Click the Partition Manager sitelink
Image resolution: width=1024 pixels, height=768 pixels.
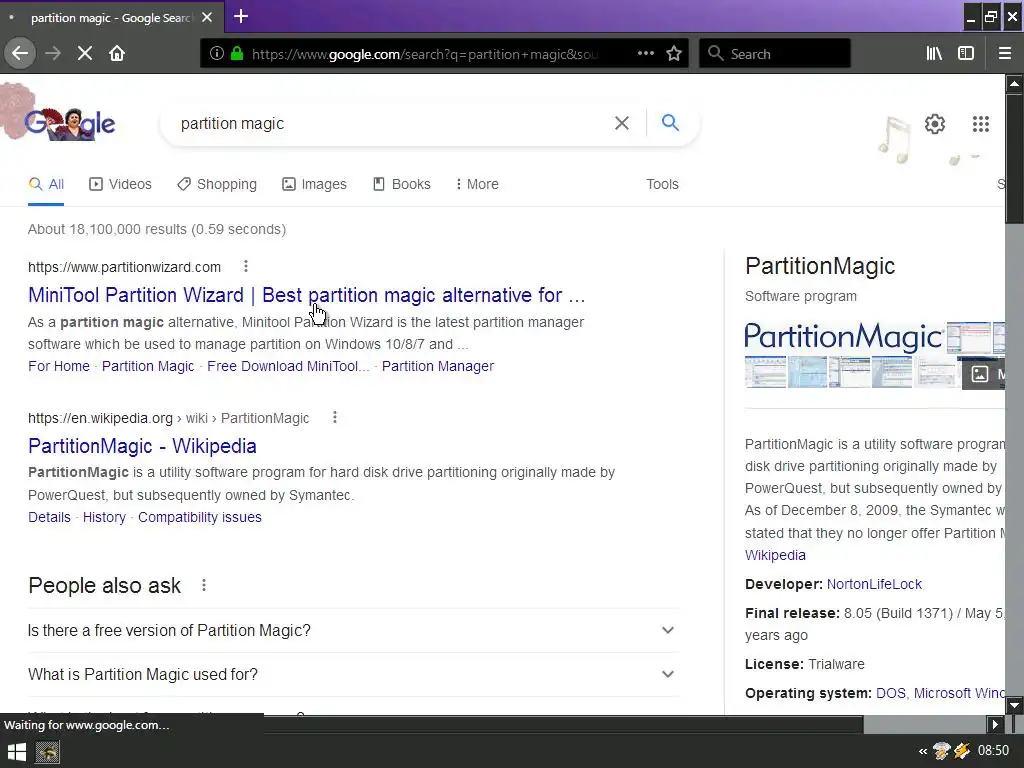click(x=438, y=366)
